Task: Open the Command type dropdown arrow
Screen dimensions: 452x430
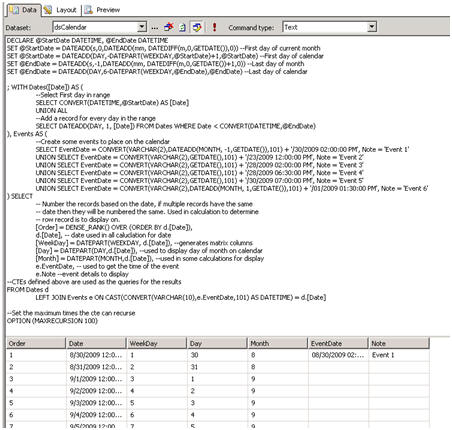Action: click(x=372, y=27)
